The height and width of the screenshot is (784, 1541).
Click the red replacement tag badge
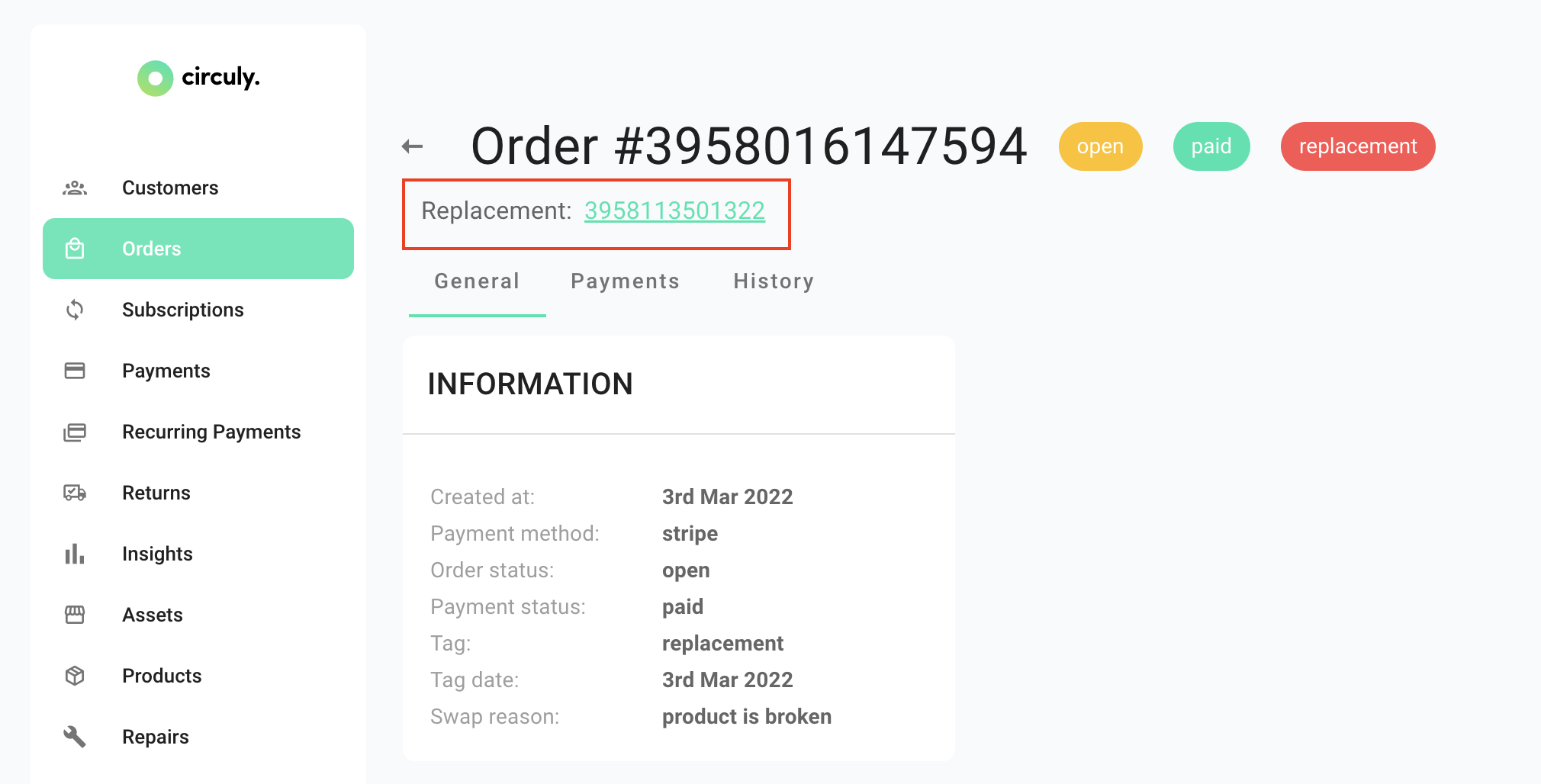click(x=1358, y=146)
